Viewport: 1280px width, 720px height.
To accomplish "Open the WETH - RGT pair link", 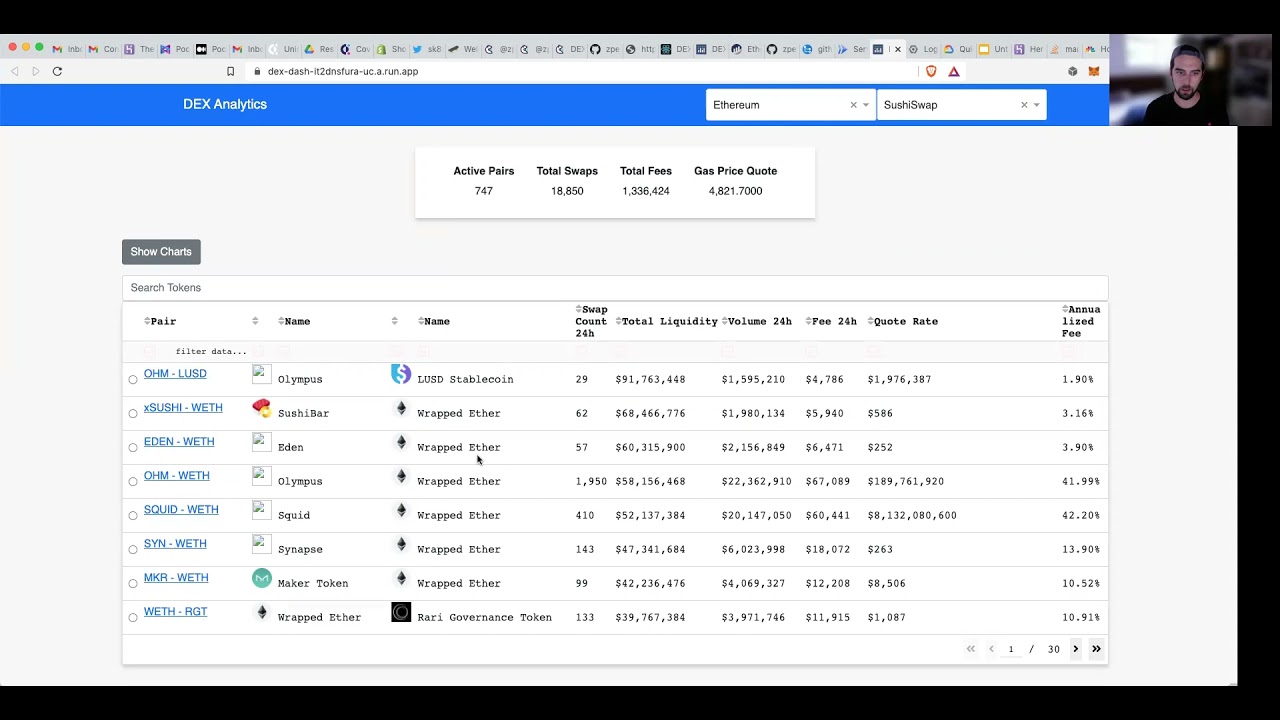I will [x=175, y=612].
